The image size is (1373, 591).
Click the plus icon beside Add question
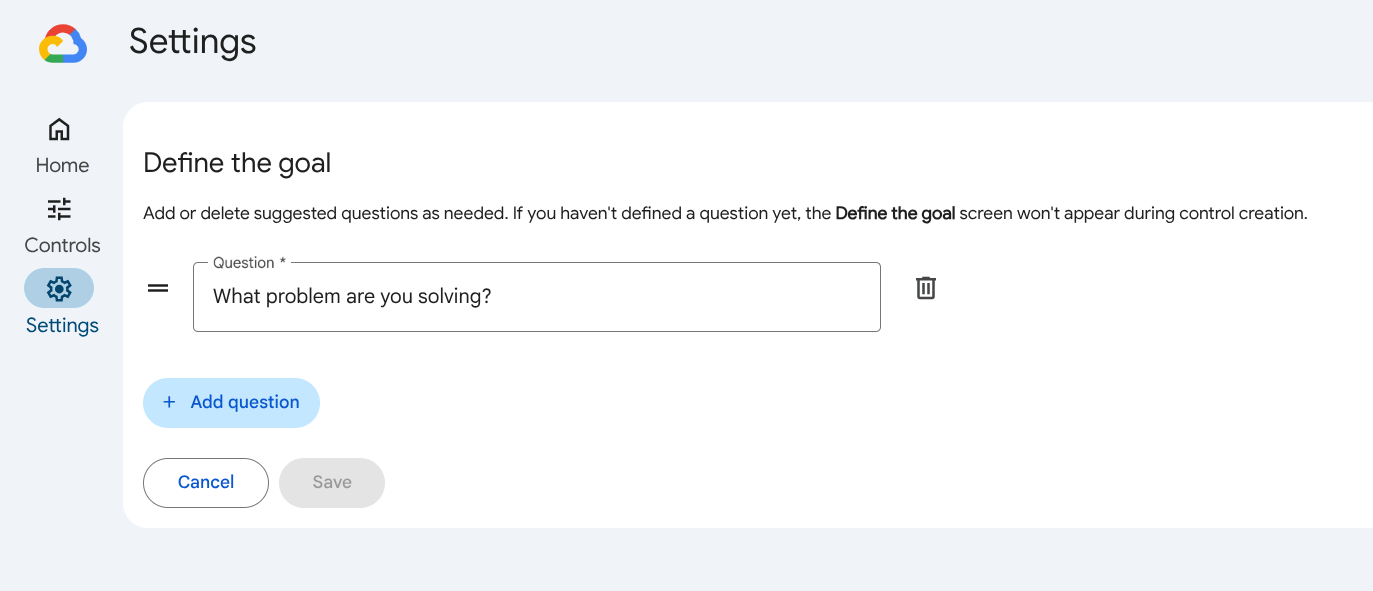[168, 402]
